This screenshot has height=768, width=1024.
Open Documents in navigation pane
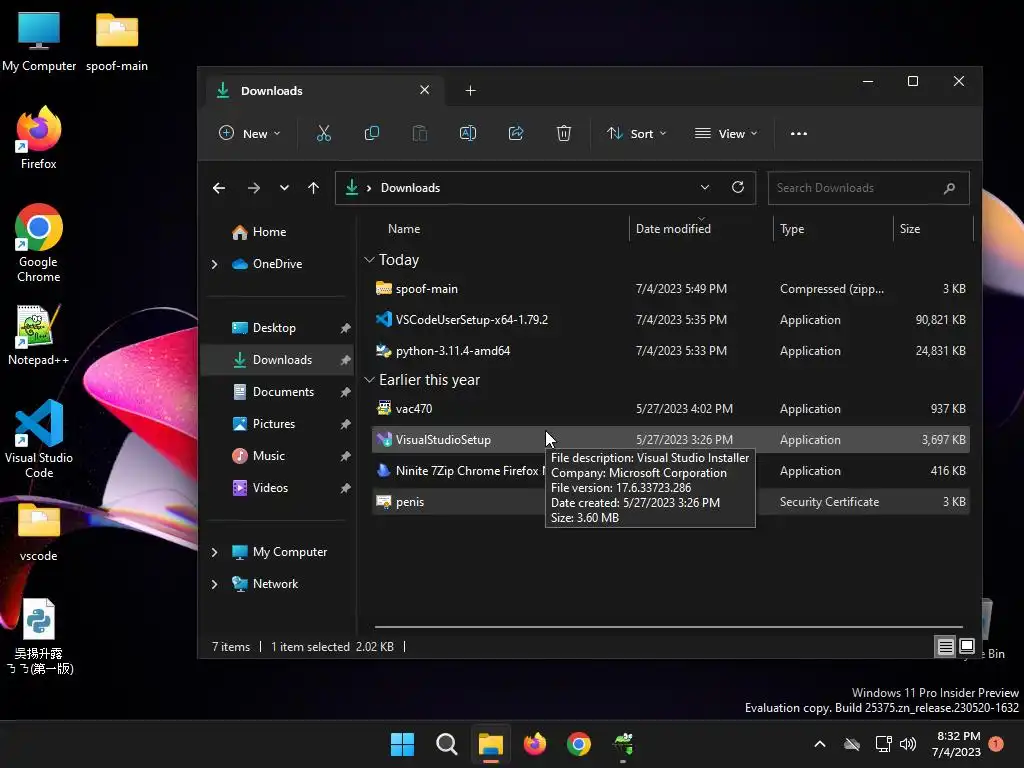pyautogui.click(x=274, y=392)
